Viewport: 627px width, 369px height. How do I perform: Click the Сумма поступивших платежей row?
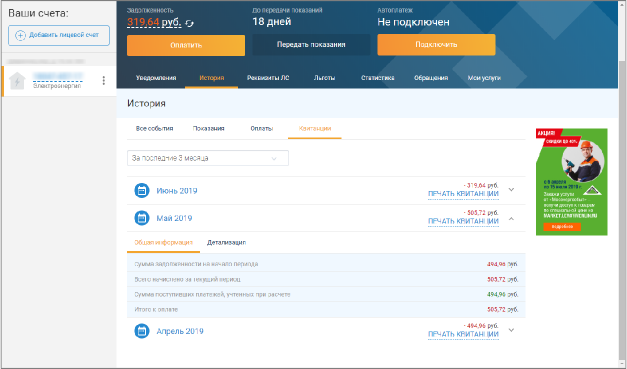click(x=326, y=295)
